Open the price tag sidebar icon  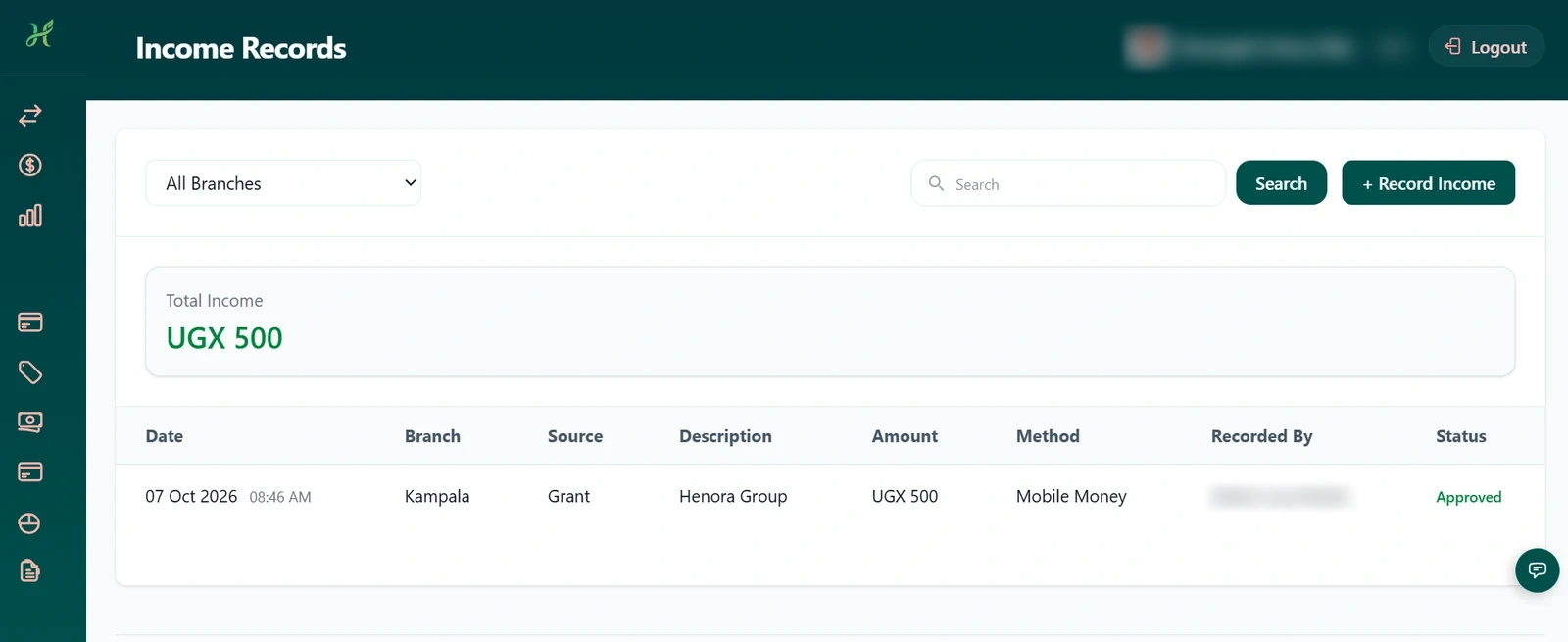(29, 372)
